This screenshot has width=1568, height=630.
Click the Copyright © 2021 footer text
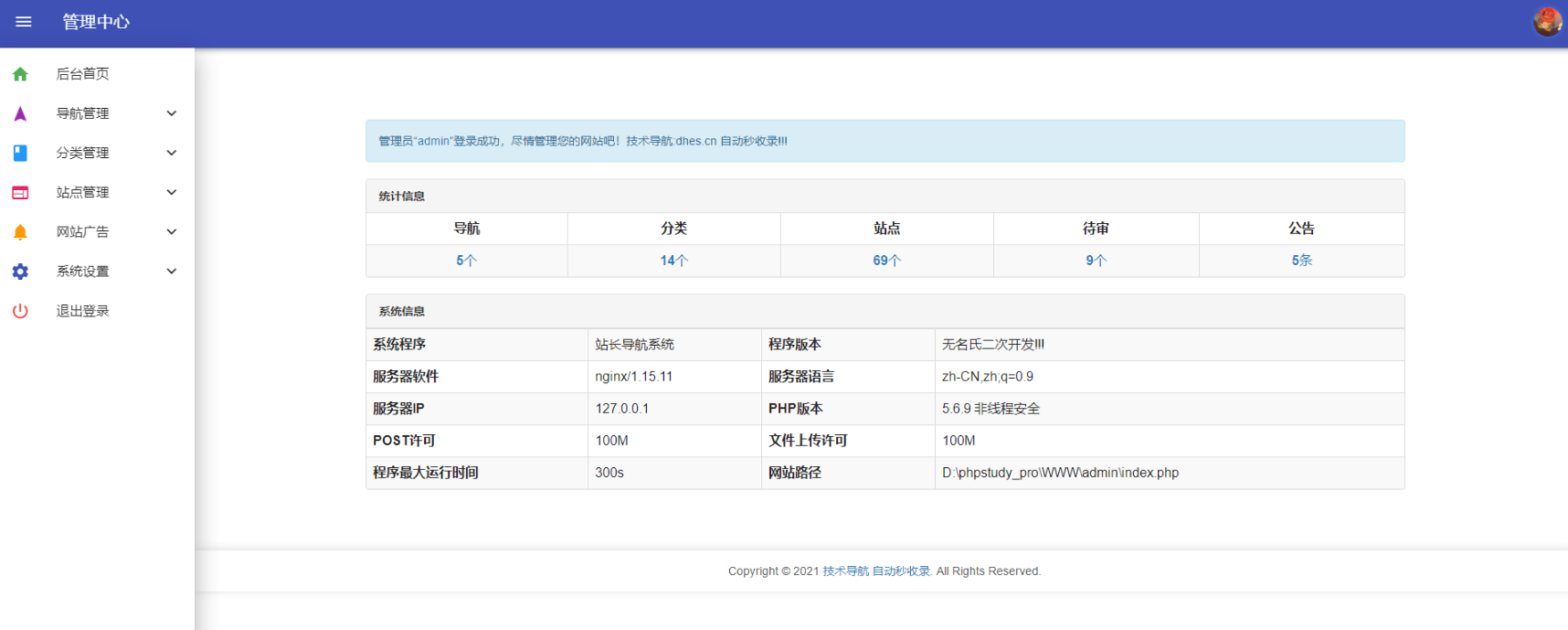pyautogui.click(x=773, y=571)
